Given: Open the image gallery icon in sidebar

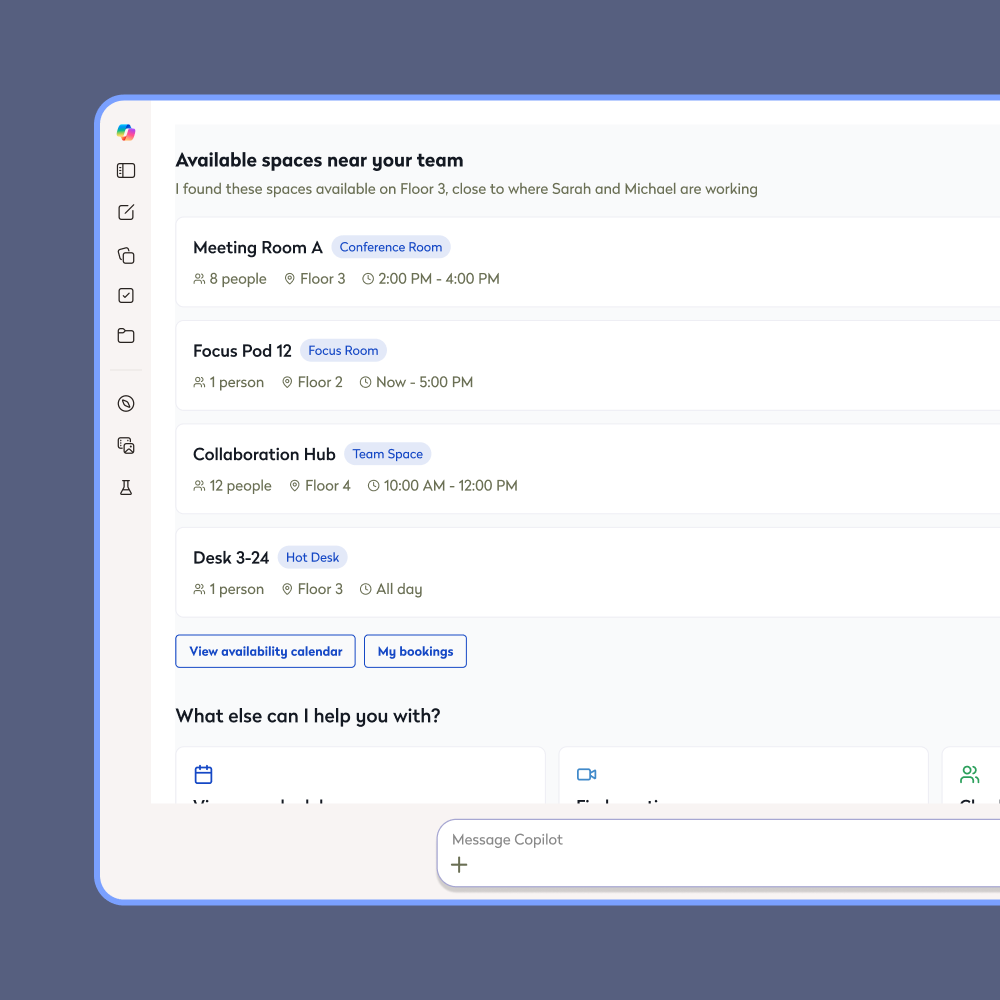Looking at the screenshot, I should [126, 445].
